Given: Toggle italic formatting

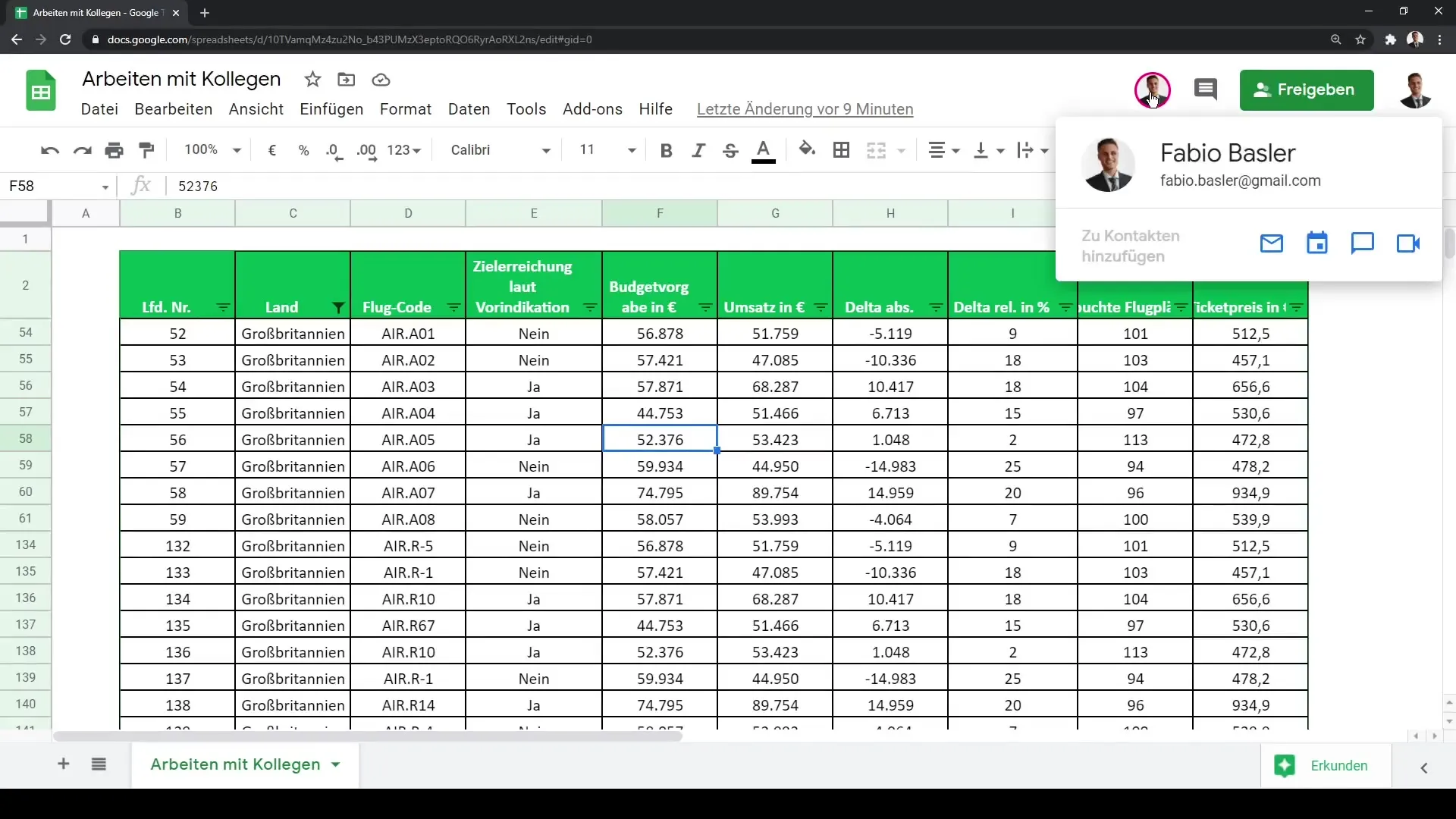Looking at the screenshot, I should (x=698, y=150).
